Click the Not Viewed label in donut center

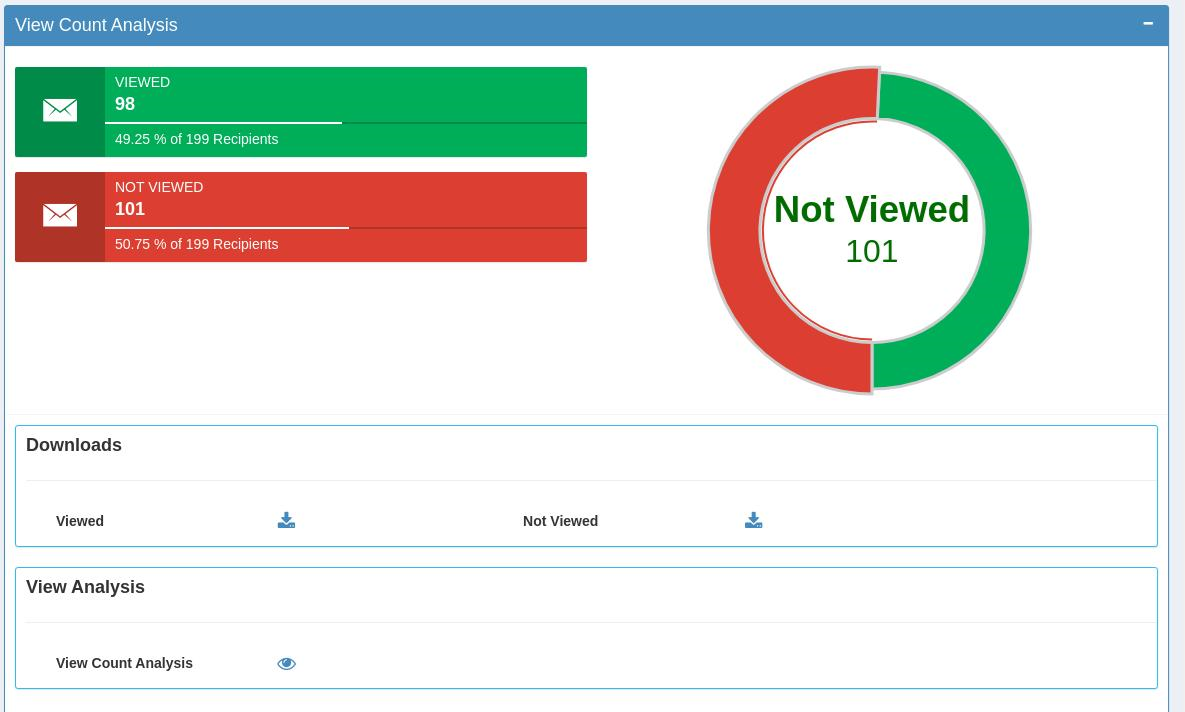(x=871, y=210)
